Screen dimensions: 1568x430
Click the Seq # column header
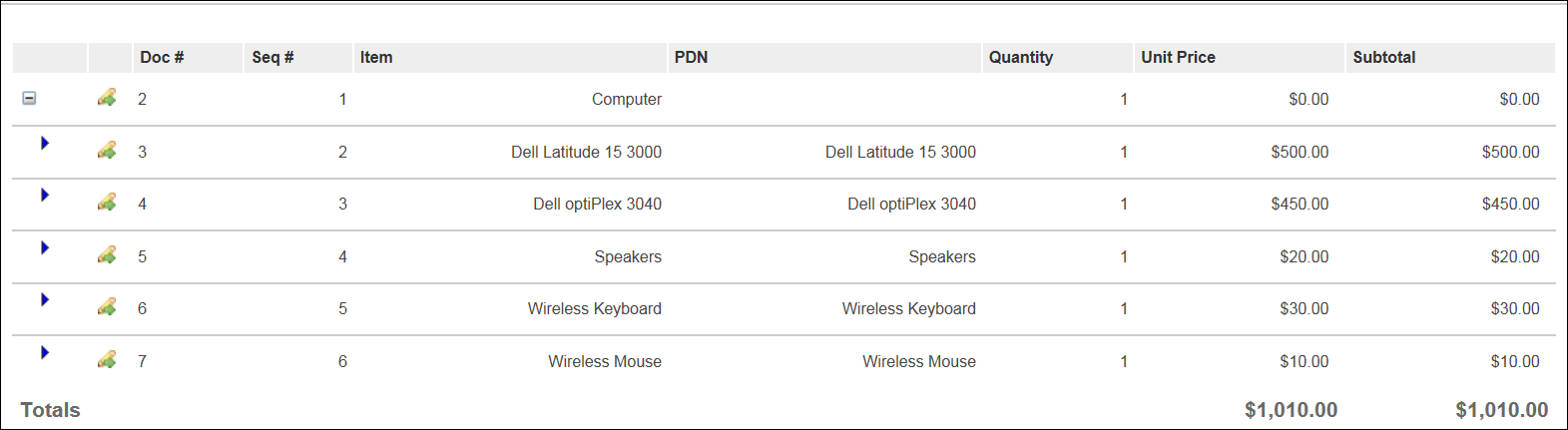272,58
